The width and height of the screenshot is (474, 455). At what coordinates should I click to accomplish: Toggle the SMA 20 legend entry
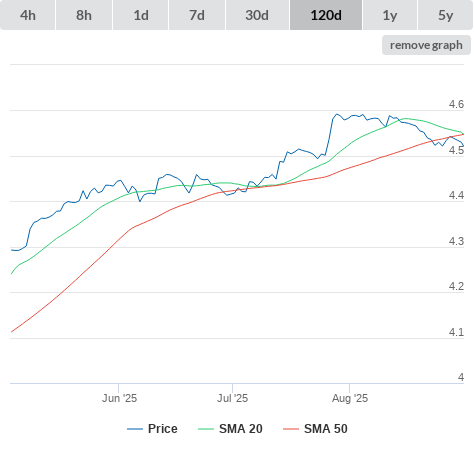[230, 429]
